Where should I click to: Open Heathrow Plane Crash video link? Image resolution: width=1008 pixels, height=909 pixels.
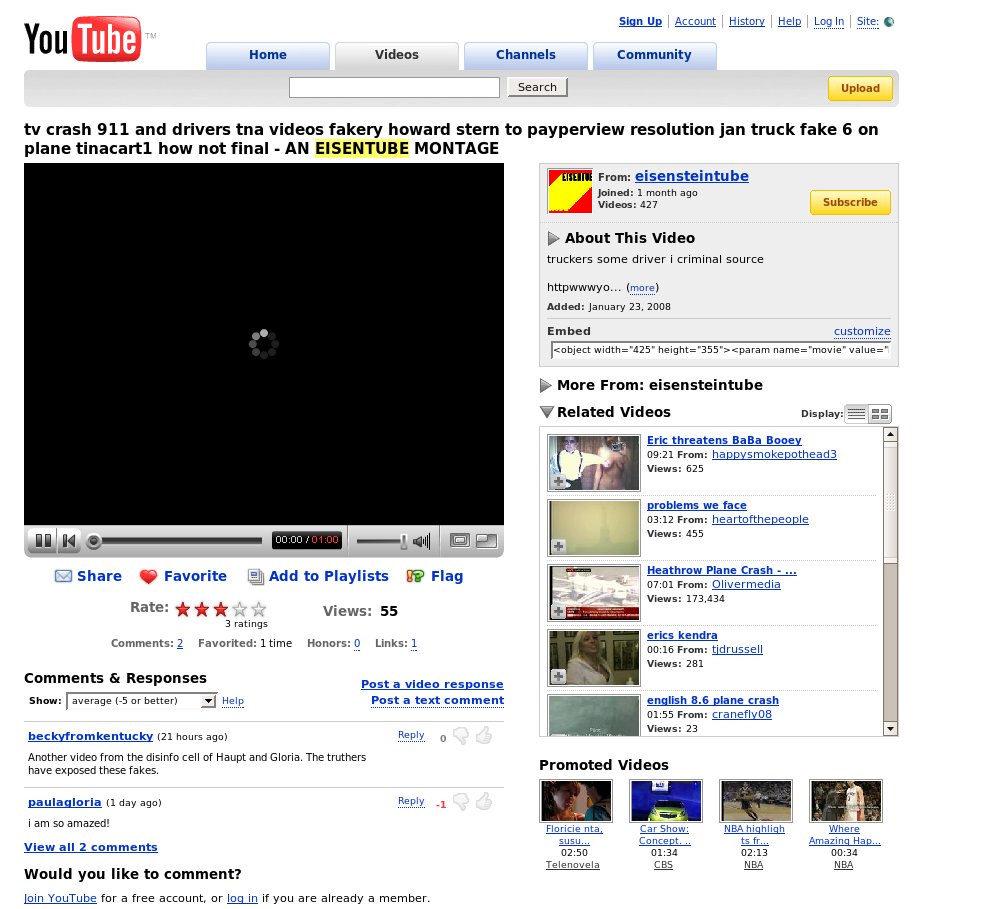tap(721, 570)
